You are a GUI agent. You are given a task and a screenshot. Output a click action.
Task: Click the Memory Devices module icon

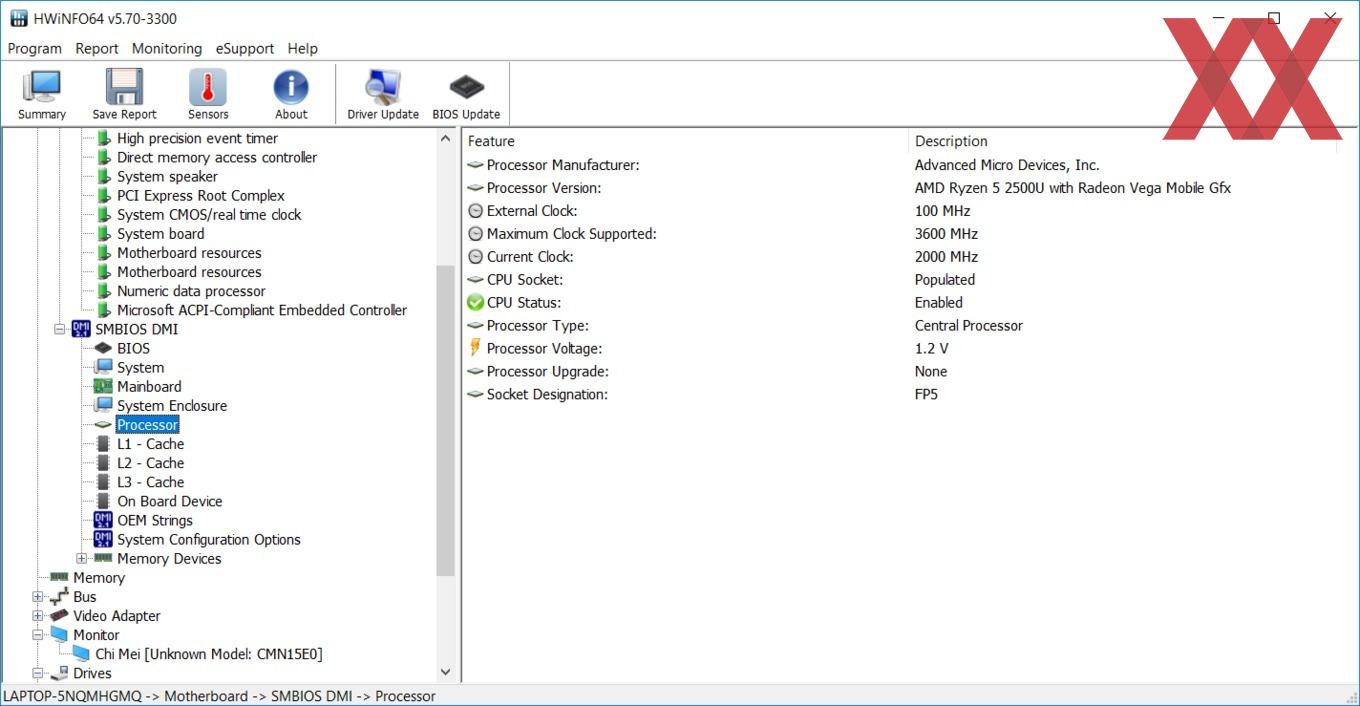pyautogui.click(x=103, y=558)
